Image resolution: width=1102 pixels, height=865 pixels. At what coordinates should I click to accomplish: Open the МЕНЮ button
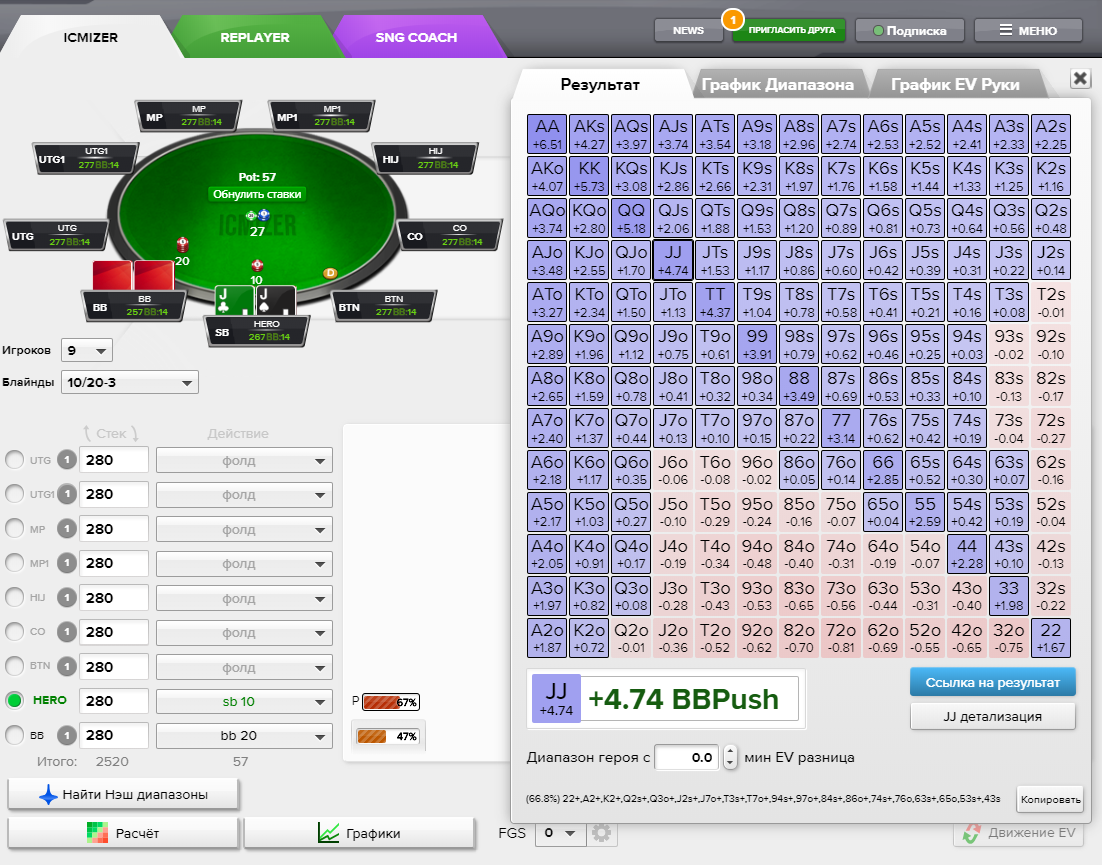click(x=1028, y=30)
